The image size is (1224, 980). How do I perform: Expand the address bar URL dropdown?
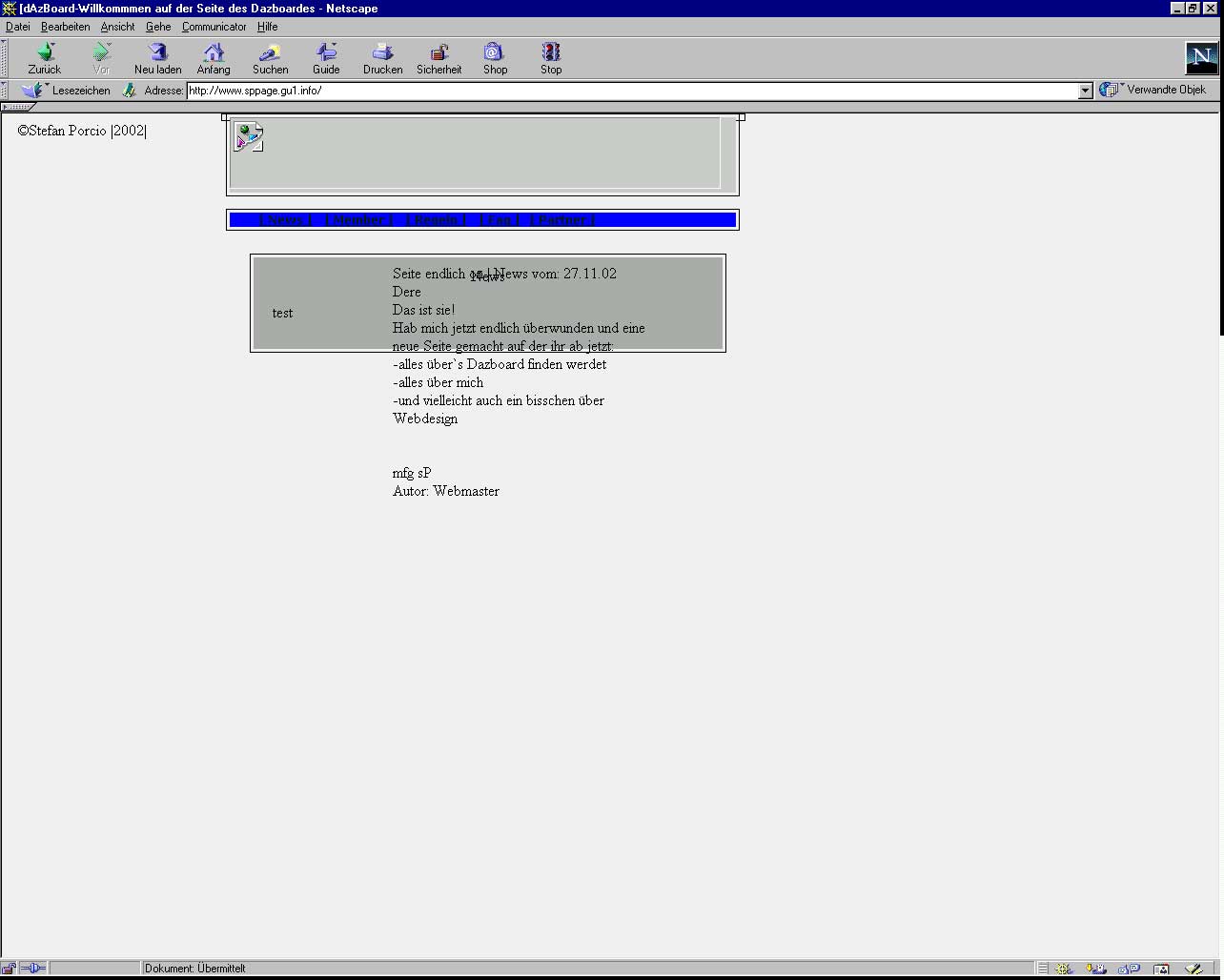[x=1085, y=91]
